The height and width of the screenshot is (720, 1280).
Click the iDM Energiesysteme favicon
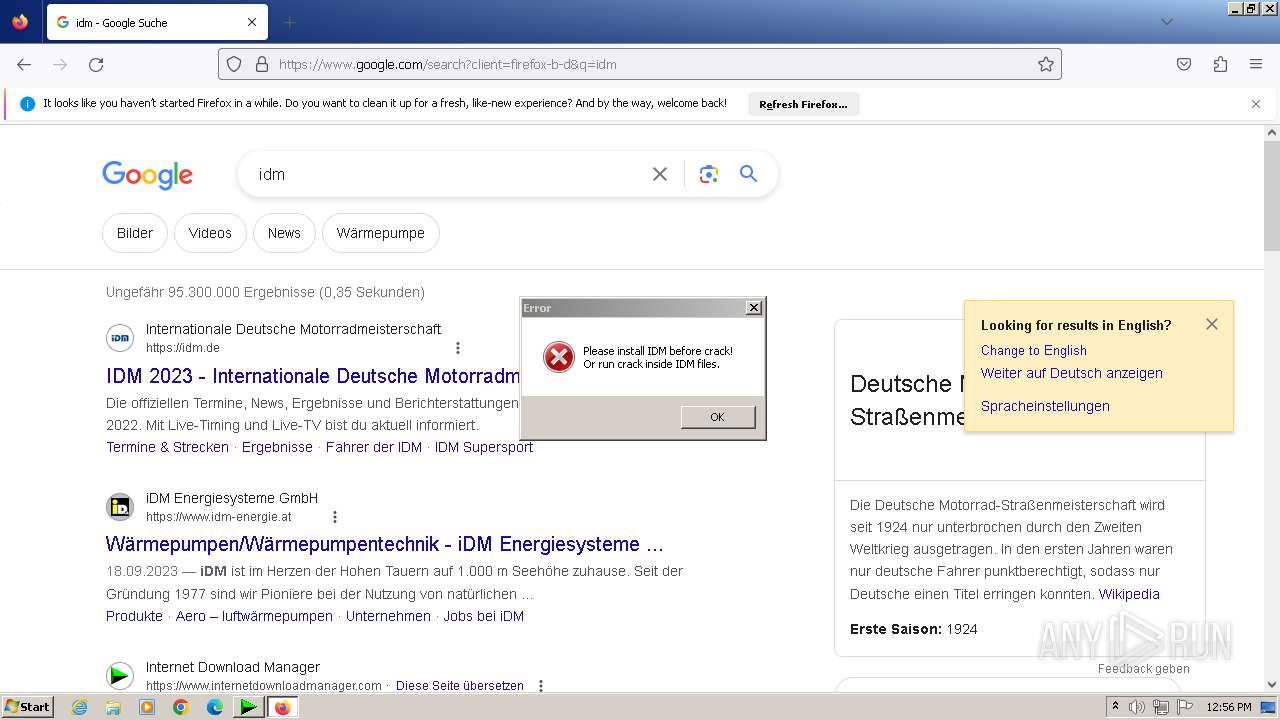tap(120, 507)
